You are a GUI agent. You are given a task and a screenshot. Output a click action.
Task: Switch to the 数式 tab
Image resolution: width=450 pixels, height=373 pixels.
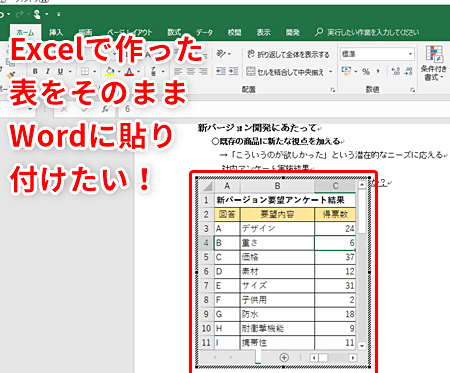pyautogui.click(x=174, y=32)
